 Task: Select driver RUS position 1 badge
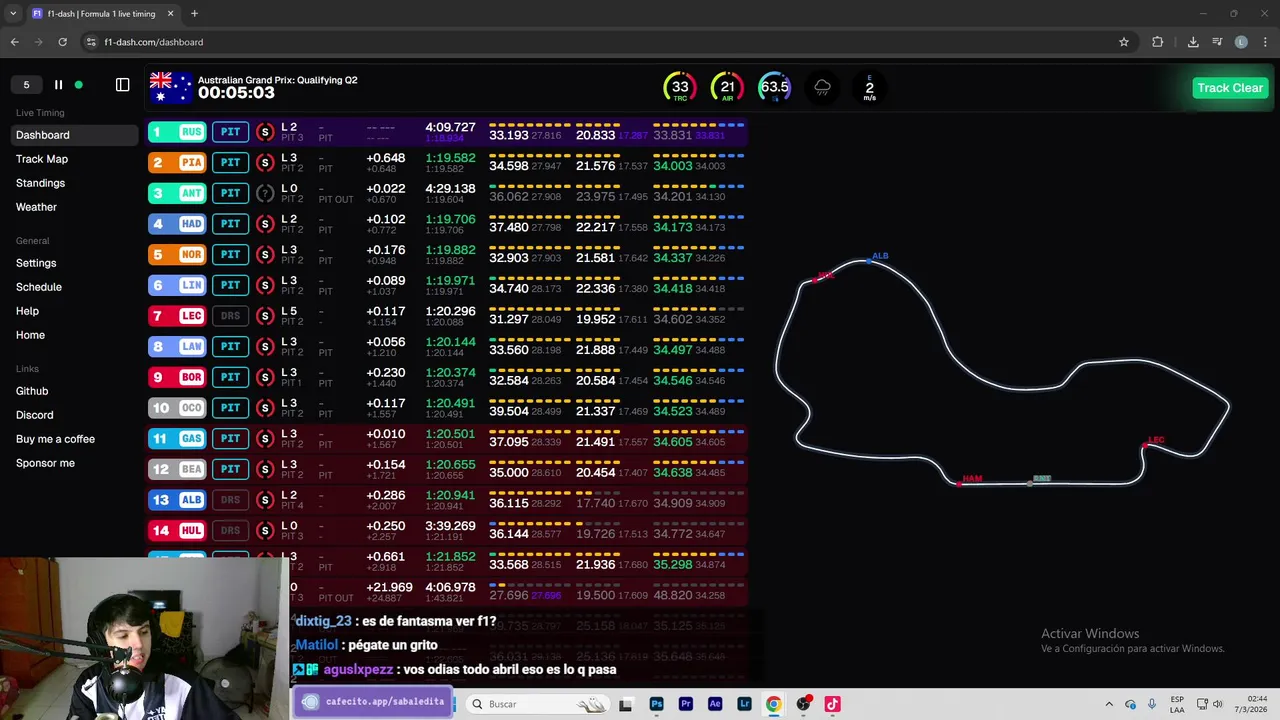177,132
